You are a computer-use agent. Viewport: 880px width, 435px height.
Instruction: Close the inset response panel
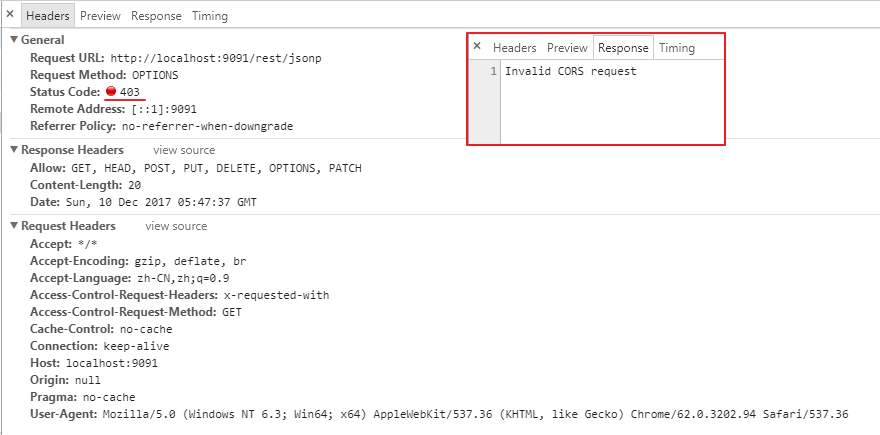[x=477, y=46]
